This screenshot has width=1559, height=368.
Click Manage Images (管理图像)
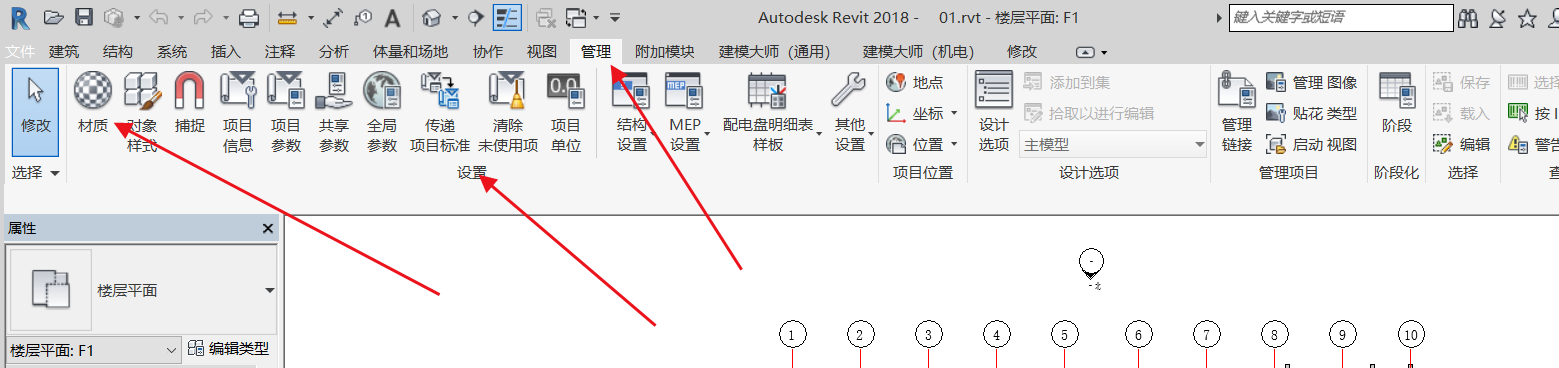[1312, 82]
